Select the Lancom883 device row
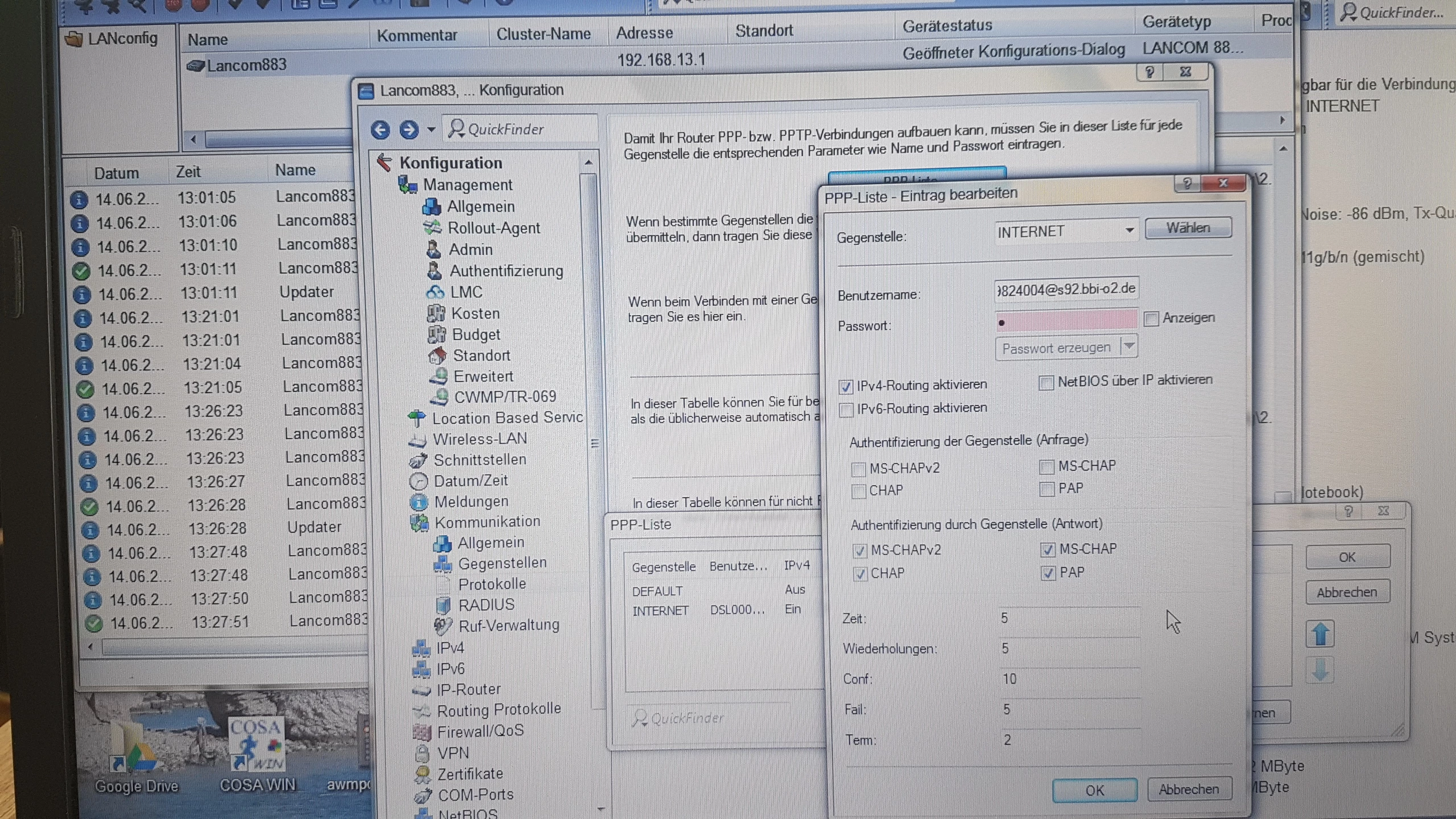This screenshot has height=819, width=1456. (x=246, y=65)
